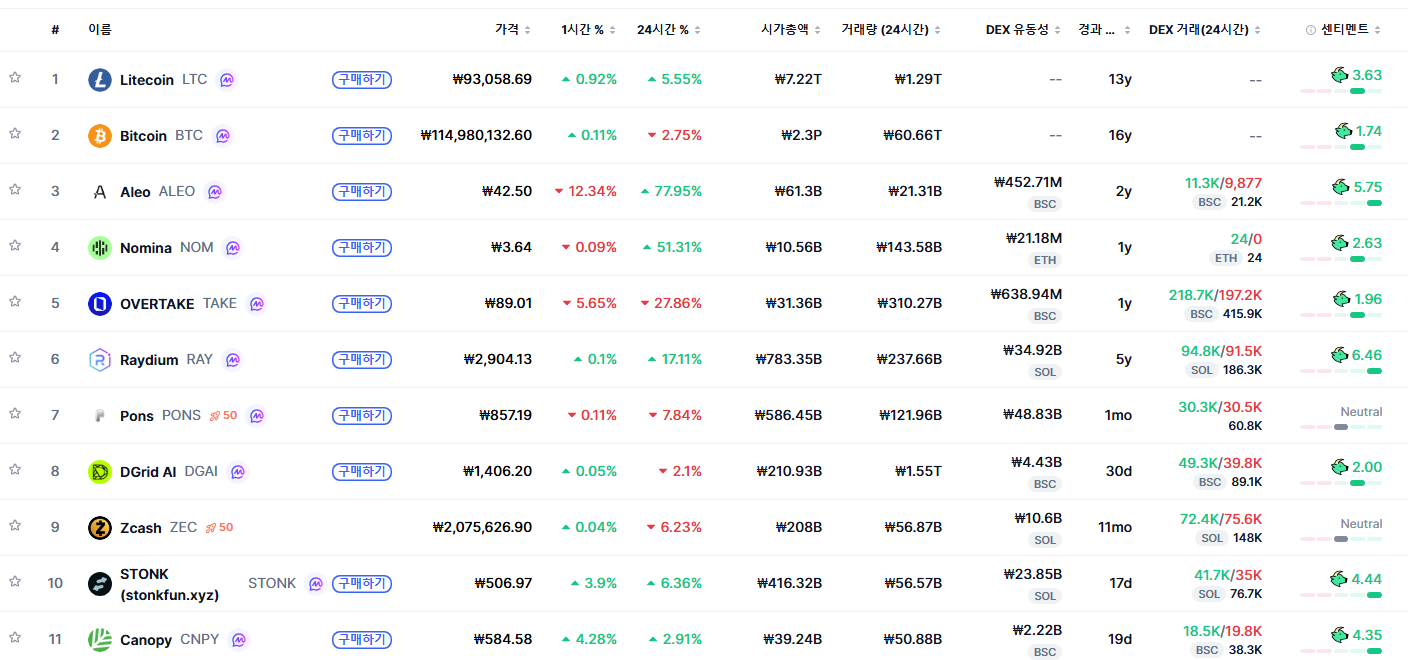Star Litecoin to add to watchlist
Viewport: 1424px width, 660px height.
pos(15,78)
